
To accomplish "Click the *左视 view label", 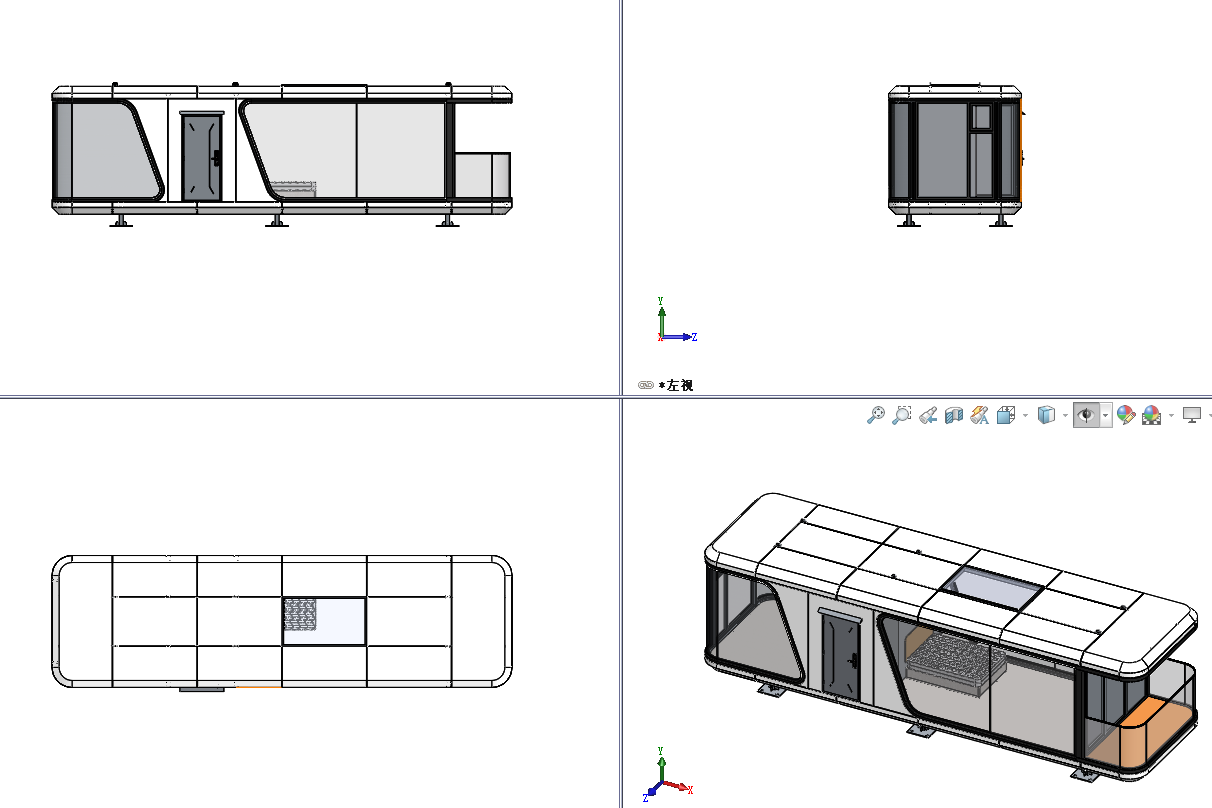I will (x=676, y=385).
